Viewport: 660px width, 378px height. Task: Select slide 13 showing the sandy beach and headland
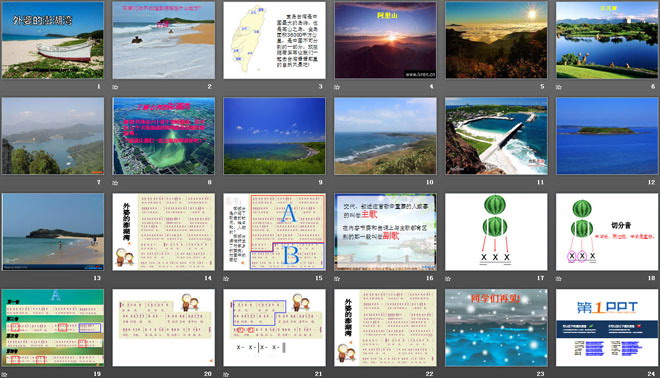(53, 232)
